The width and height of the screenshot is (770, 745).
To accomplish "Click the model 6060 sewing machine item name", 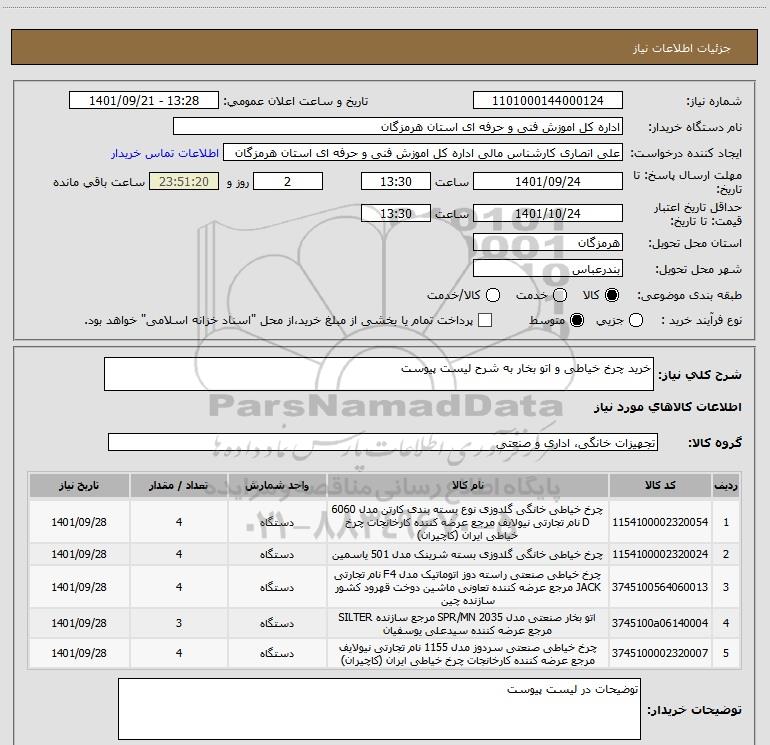I will coord(468,522).
